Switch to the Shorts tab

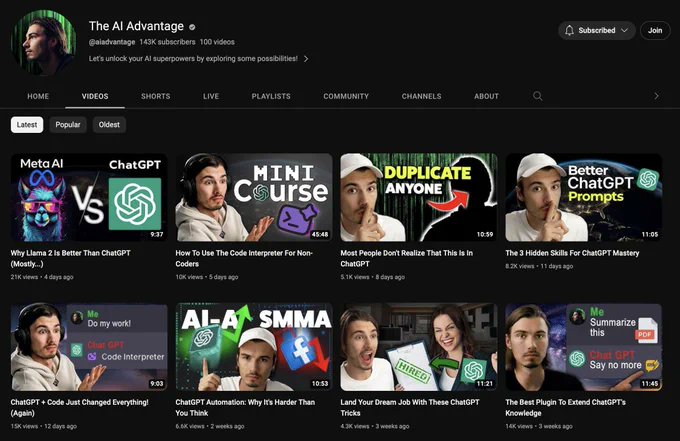point(155,96)
